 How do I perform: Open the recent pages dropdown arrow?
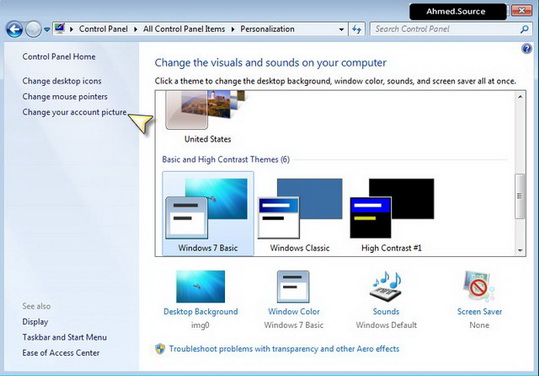[47, 30]
